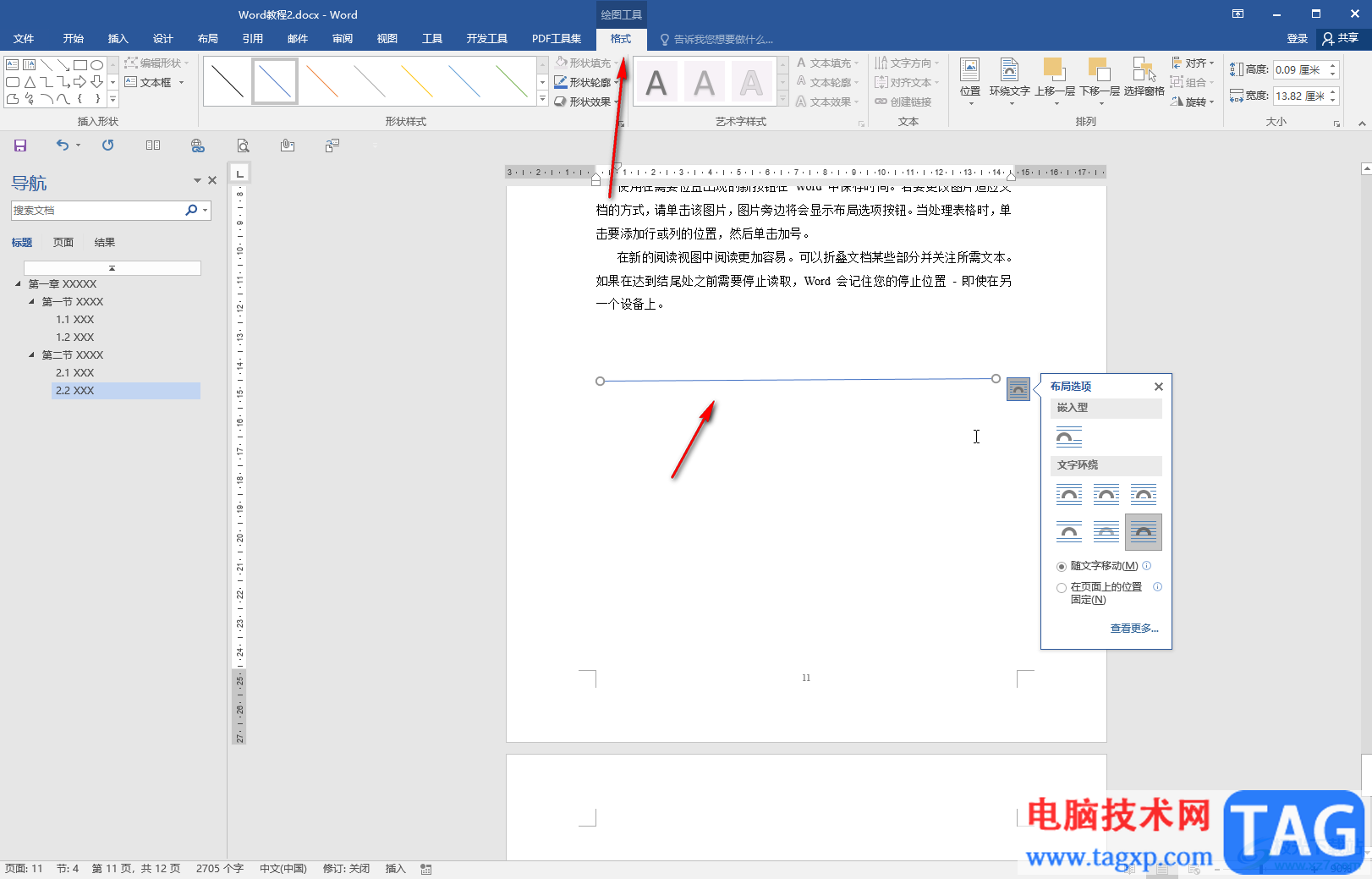Click the shape width value field
The width and height of the screenshot is (1372, 879).
[1299, 96]
